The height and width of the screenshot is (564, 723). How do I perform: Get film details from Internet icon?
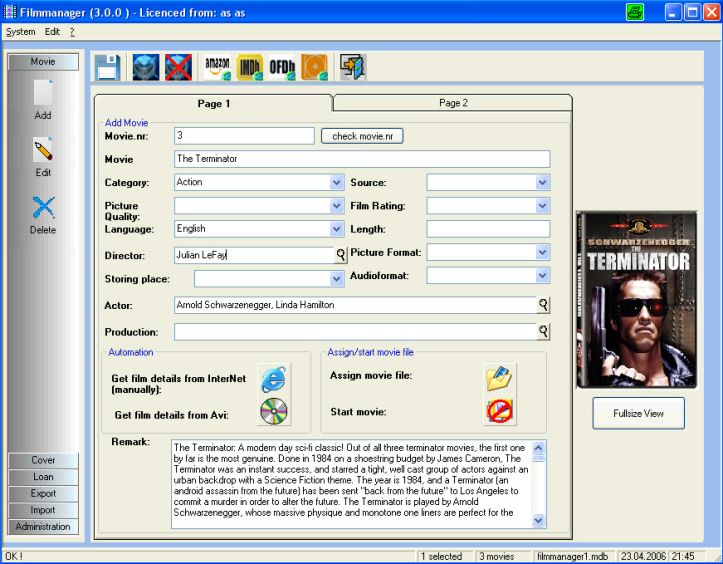(x=274, y=378)
